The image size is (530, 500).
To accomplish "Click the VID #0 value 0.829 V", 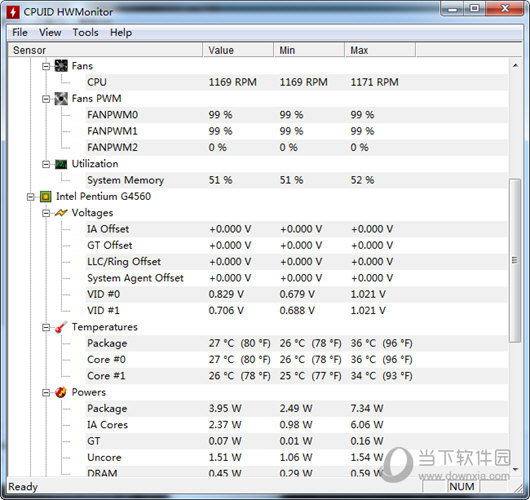I will (226, 294).
